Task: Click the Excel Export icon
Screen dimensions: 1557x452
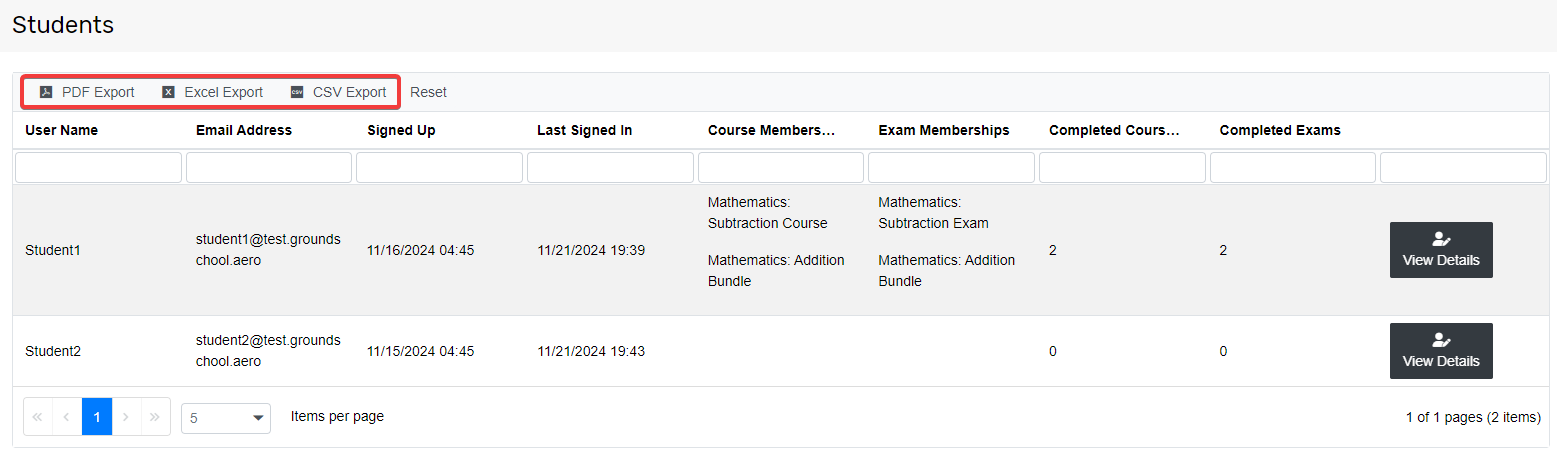Action: 168,92
